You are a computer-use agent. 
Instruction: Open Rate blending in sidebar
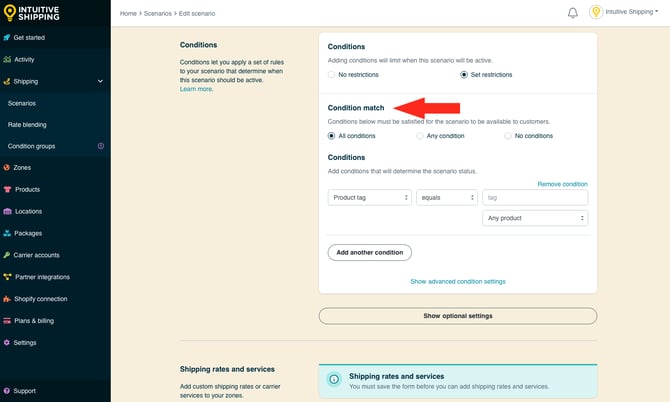tap(27, 124)
